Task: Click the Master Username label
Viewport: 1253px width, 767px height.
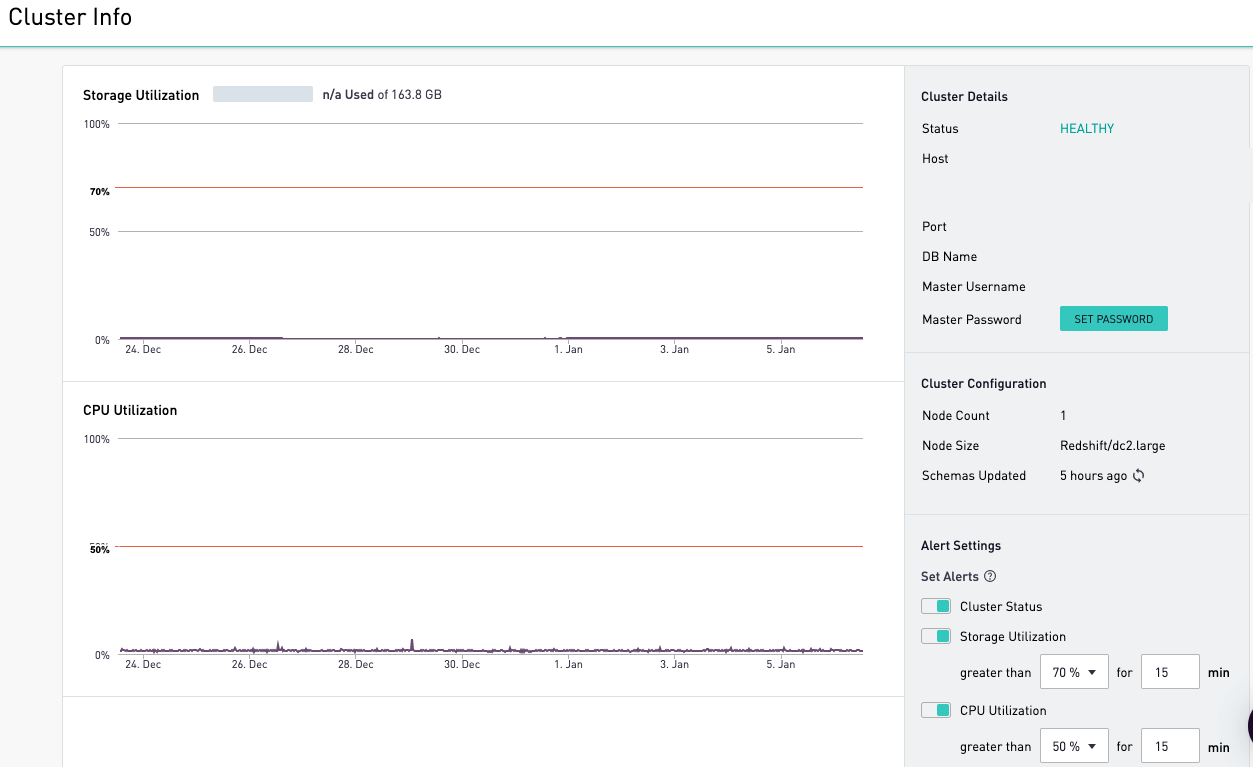Action: [974, 287]
